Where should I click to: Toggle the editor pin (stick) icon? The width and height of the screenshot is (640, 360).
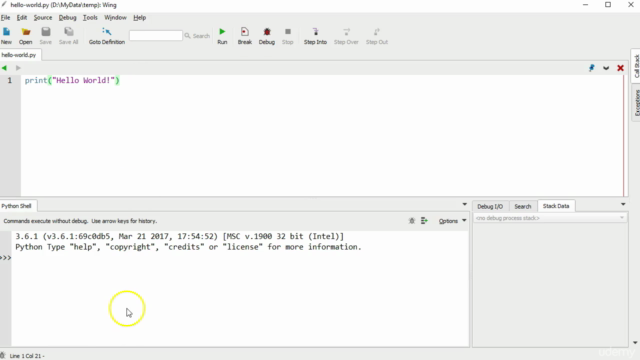(591, 68)
